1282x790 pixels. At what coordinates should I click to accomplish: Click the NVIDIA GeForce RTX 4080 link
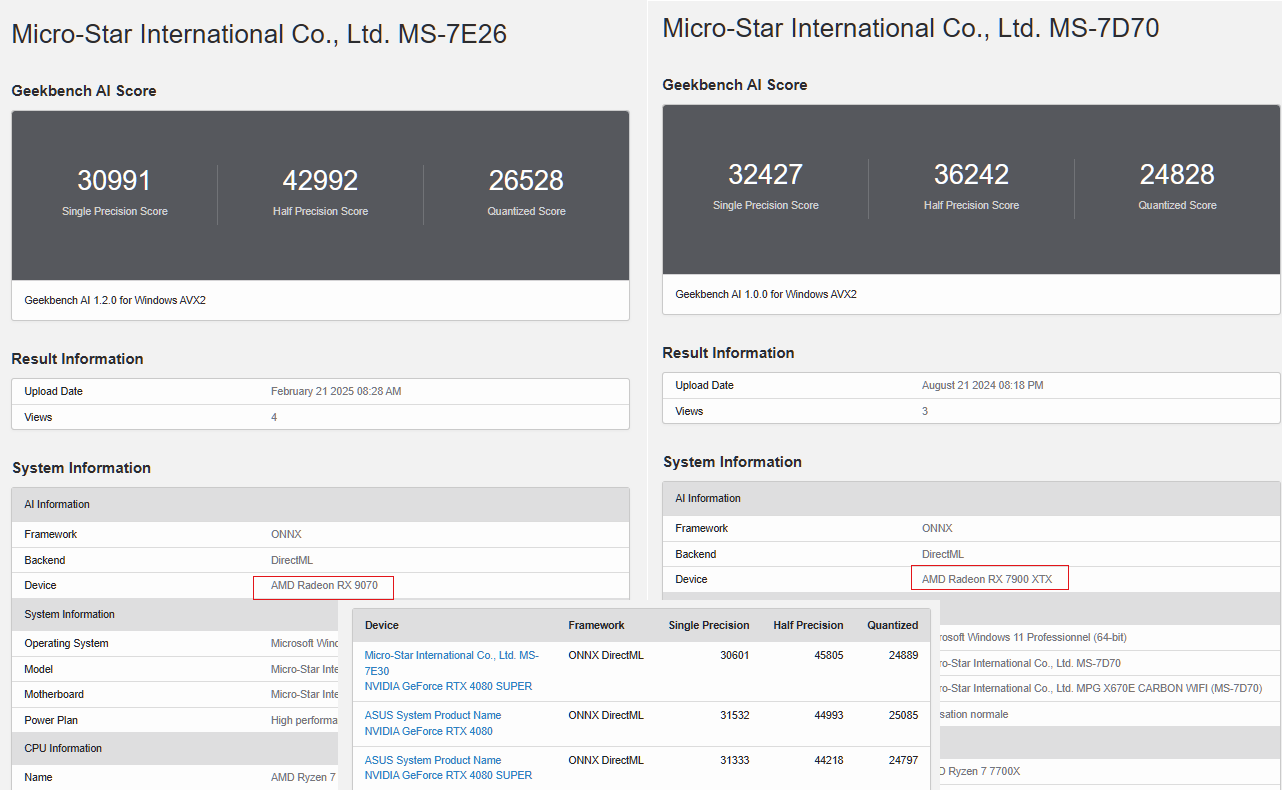[x=428, y=731]
